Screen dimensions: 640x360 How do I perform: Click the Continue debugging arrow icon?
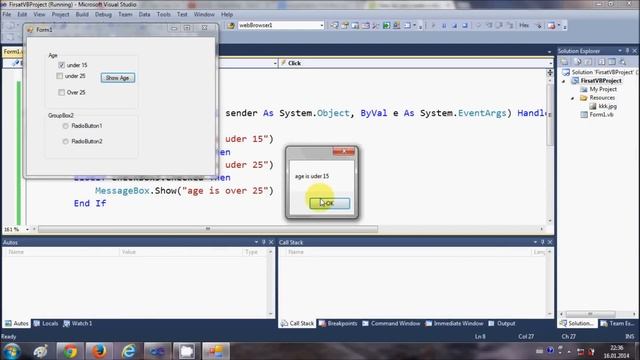pos(433,25)
